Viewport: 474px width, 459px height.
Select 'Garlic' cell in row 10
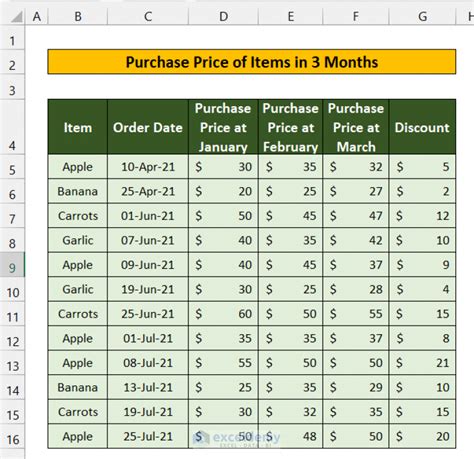[x=78, y=289]
